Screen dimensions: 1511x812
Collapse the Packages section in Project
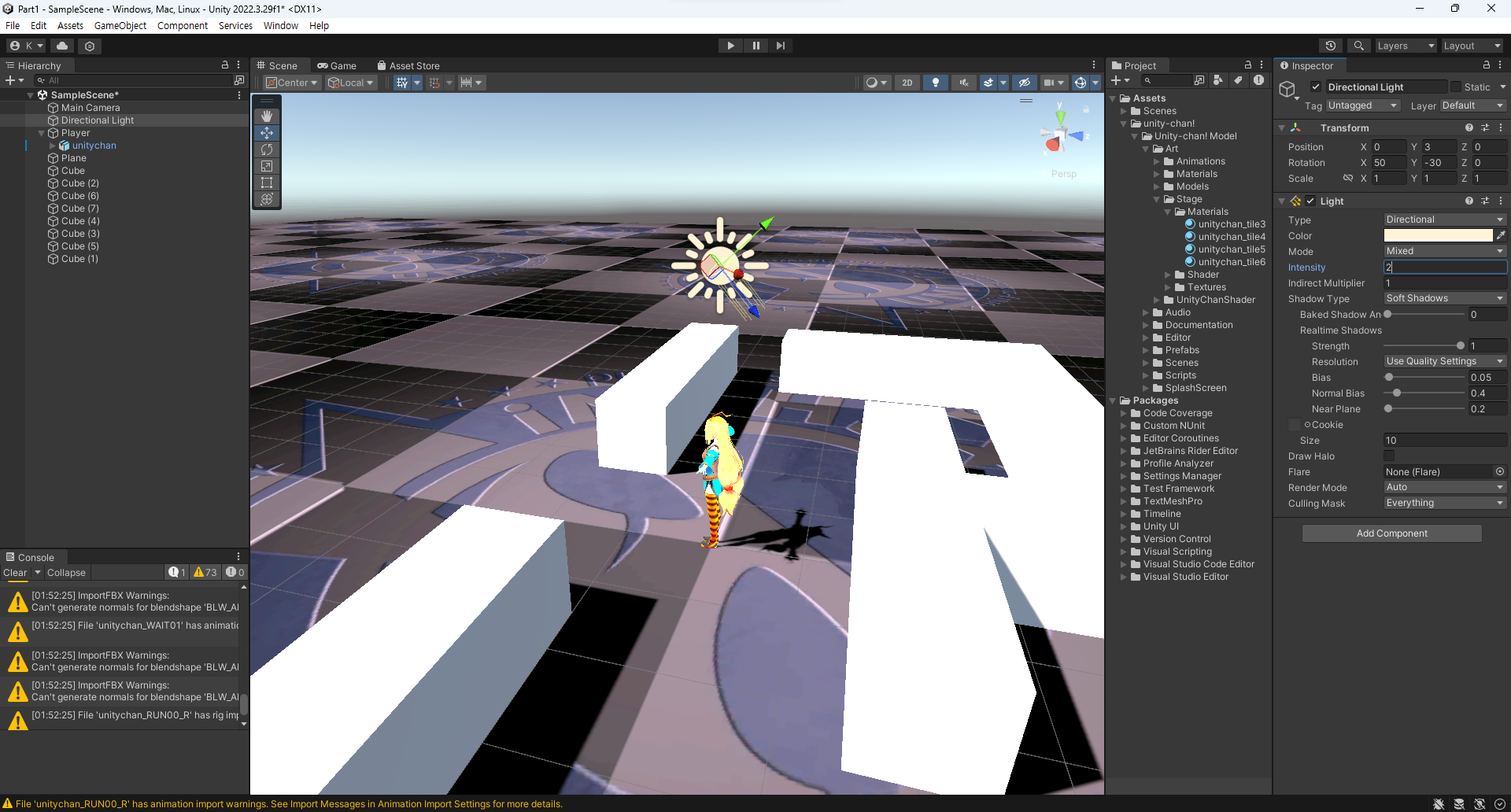[1113, 400]
